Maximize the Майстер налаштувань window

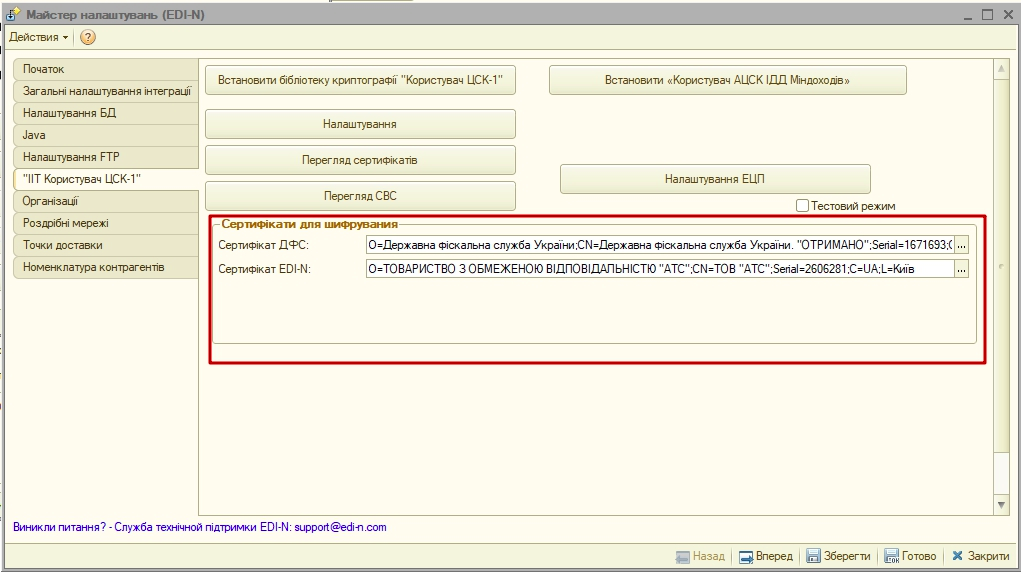(988, 14)
